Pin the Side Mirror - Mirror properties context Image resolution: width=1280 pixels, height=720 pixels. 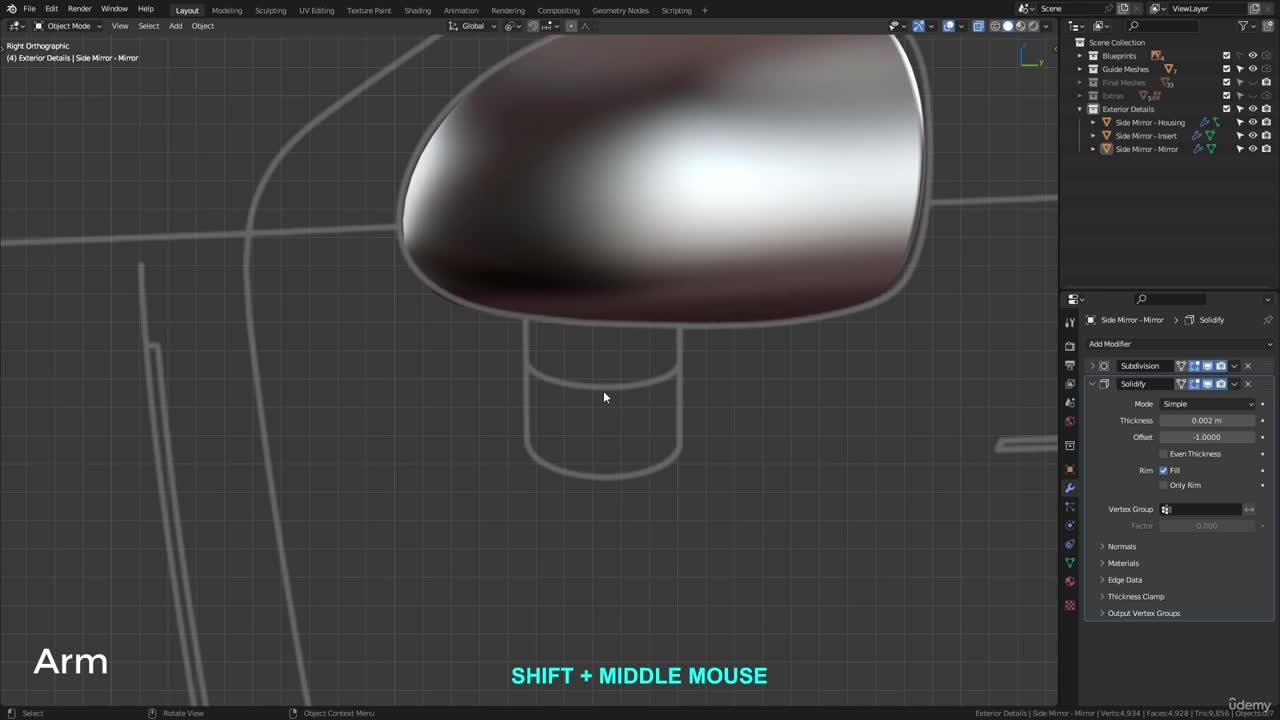[x=1268, y=320]
